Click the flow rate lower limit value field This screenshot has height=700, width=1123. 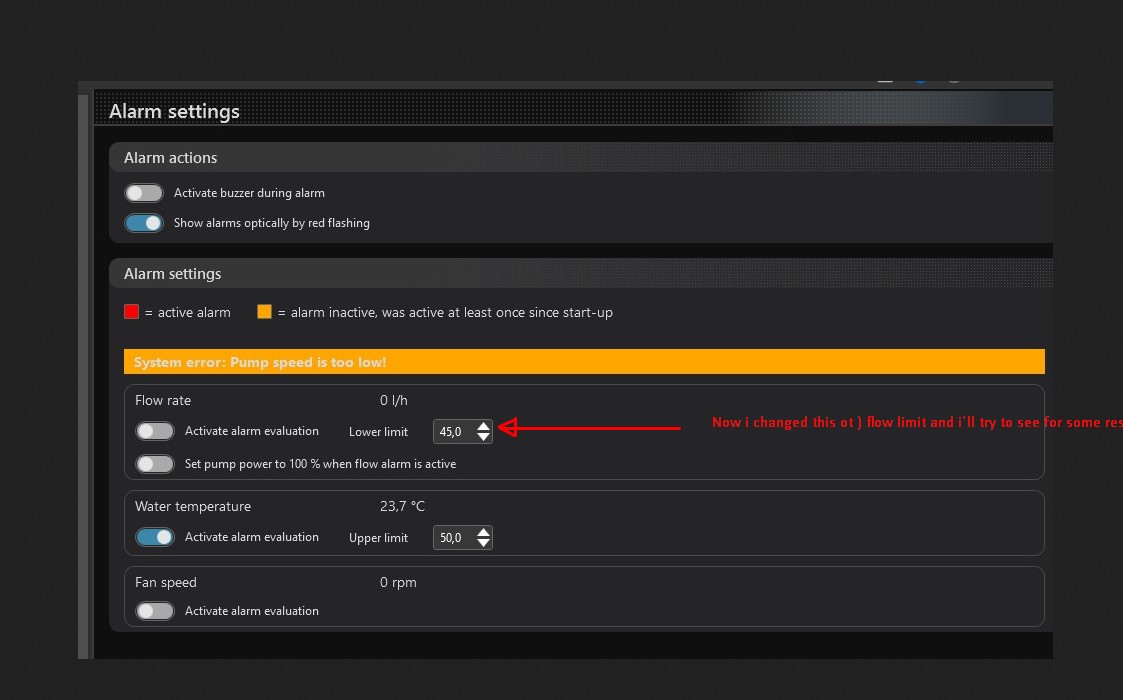(452, 432)
